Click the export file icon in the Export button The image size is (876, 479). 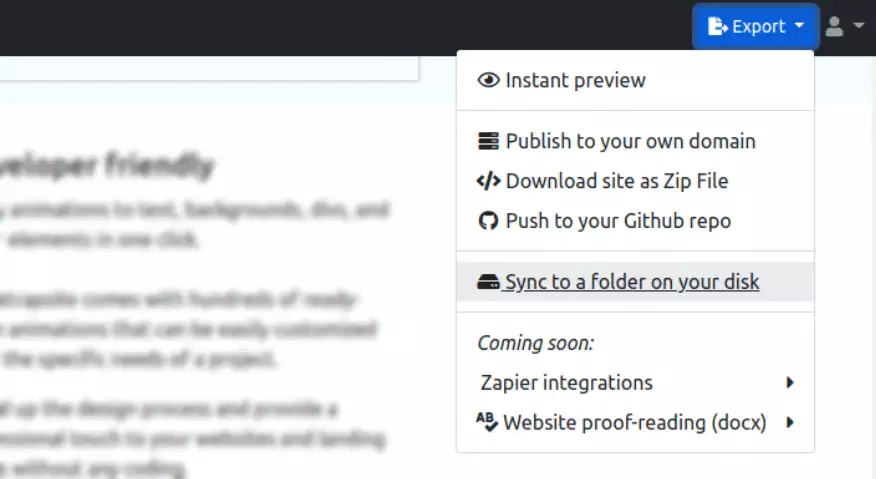coord(717,27)
